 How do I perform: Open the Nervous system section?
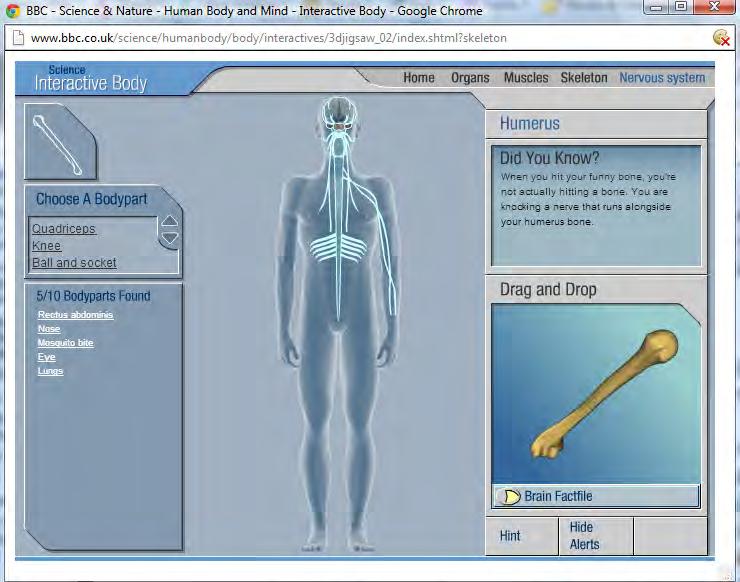coord(662,77)
